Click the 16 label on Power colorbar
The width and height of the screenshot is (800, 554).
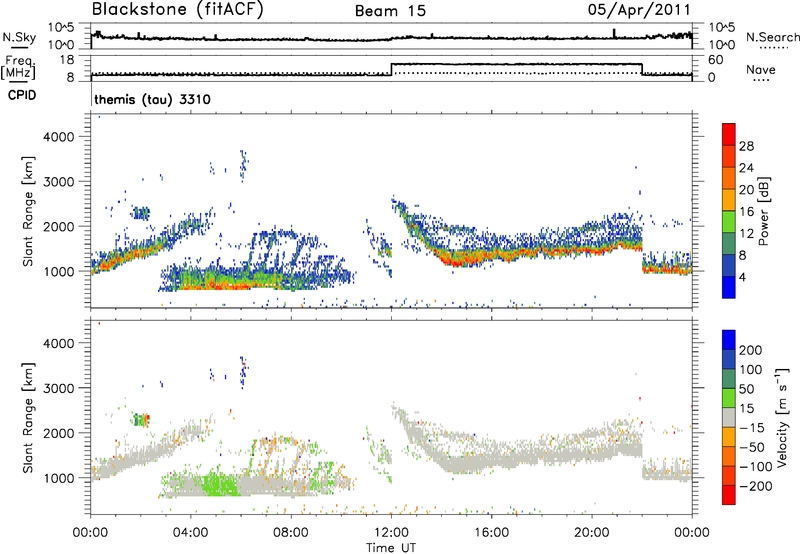pyautogui.click(x=746, y=212)
